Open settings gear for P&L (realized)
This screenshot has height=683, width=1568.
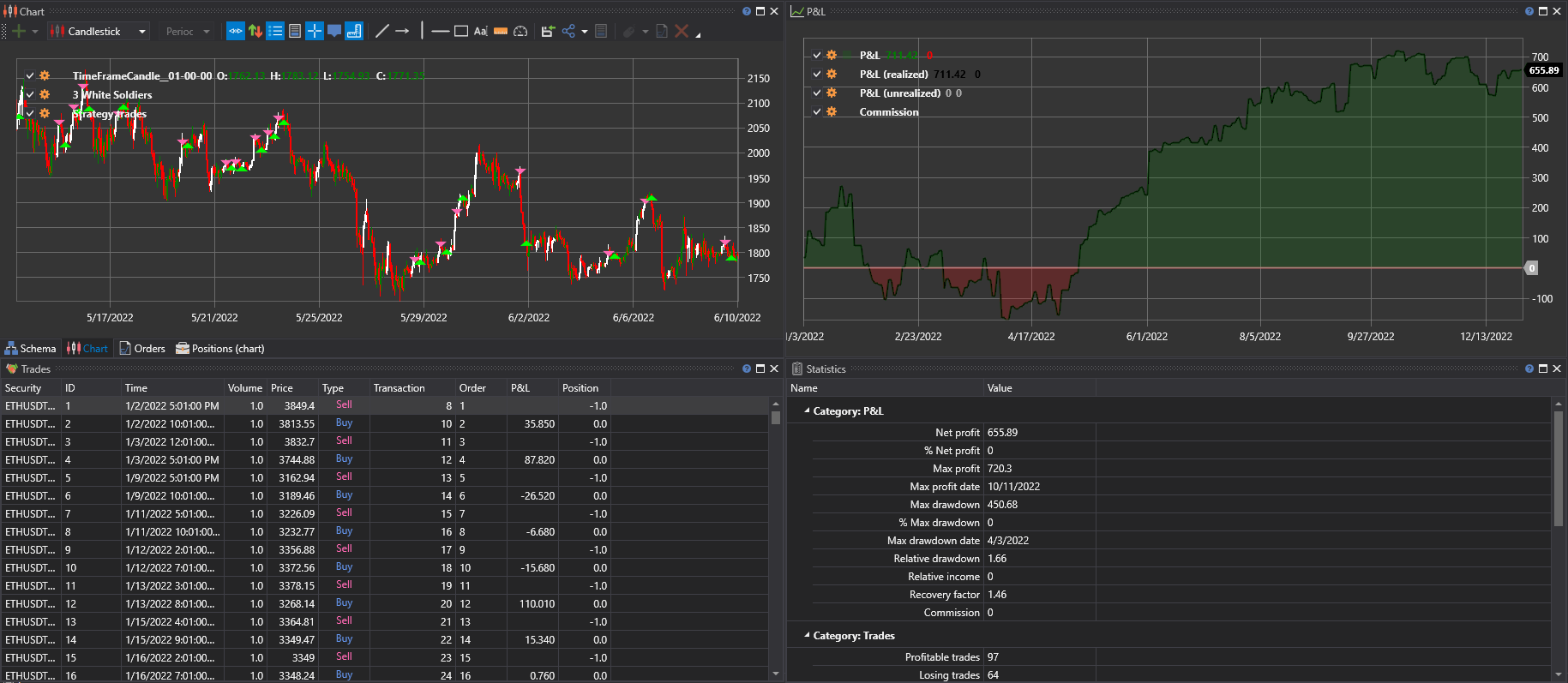pos(832,74)
